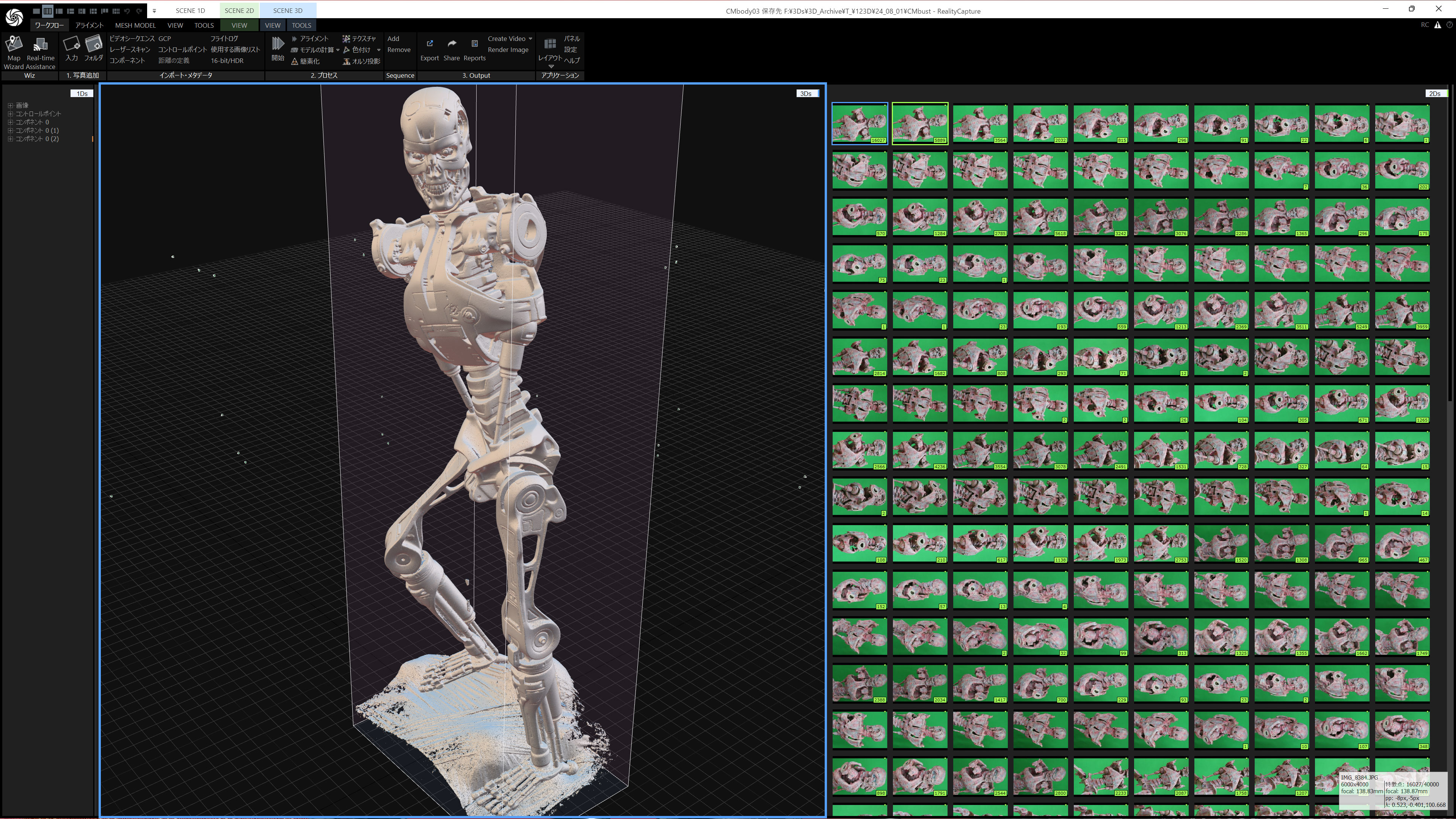Screen dimensions: 1456x819
Task: Expand the コントロールポイント tree node
Action: [10, 114]
